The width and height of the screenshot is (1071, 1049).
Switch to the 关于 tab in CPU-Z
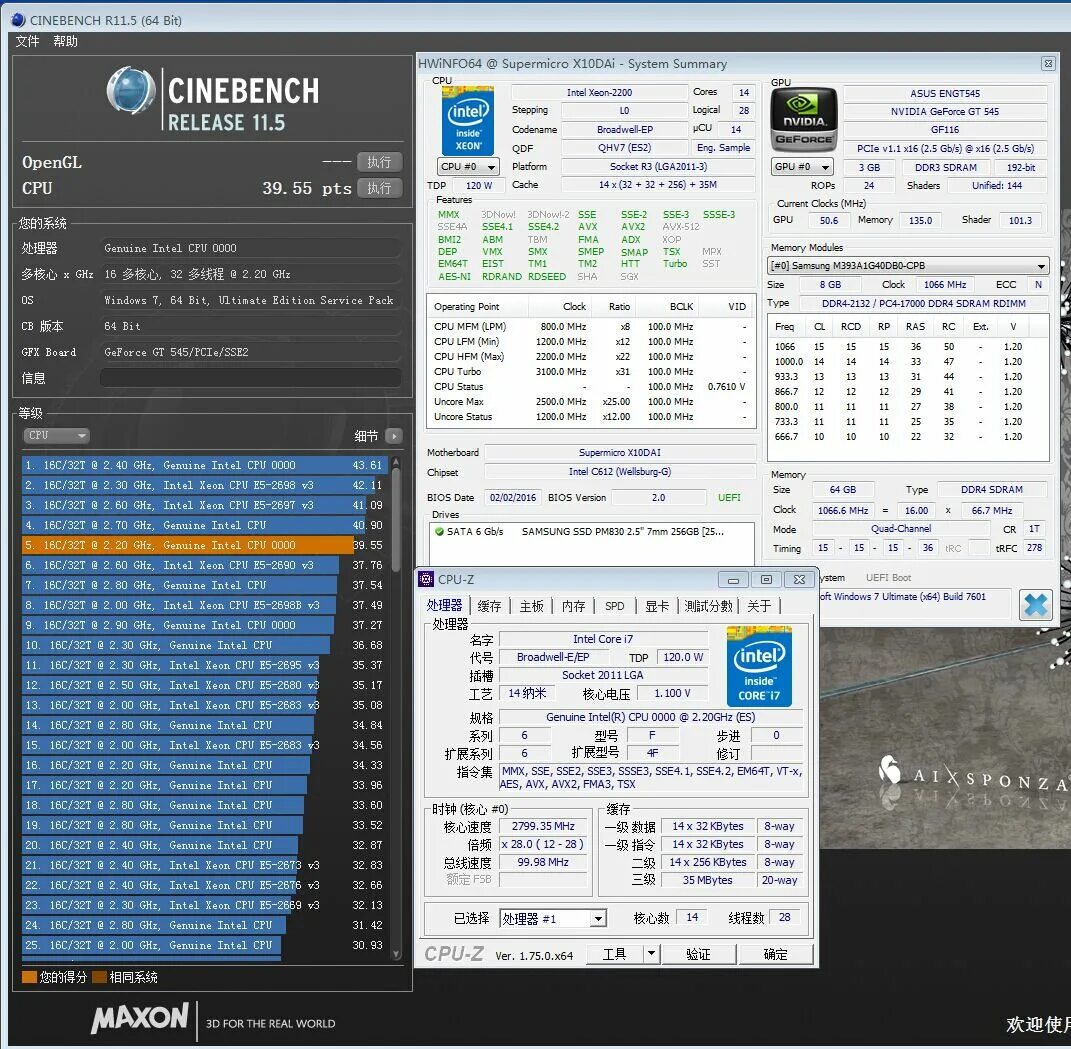tap(759, 606)
